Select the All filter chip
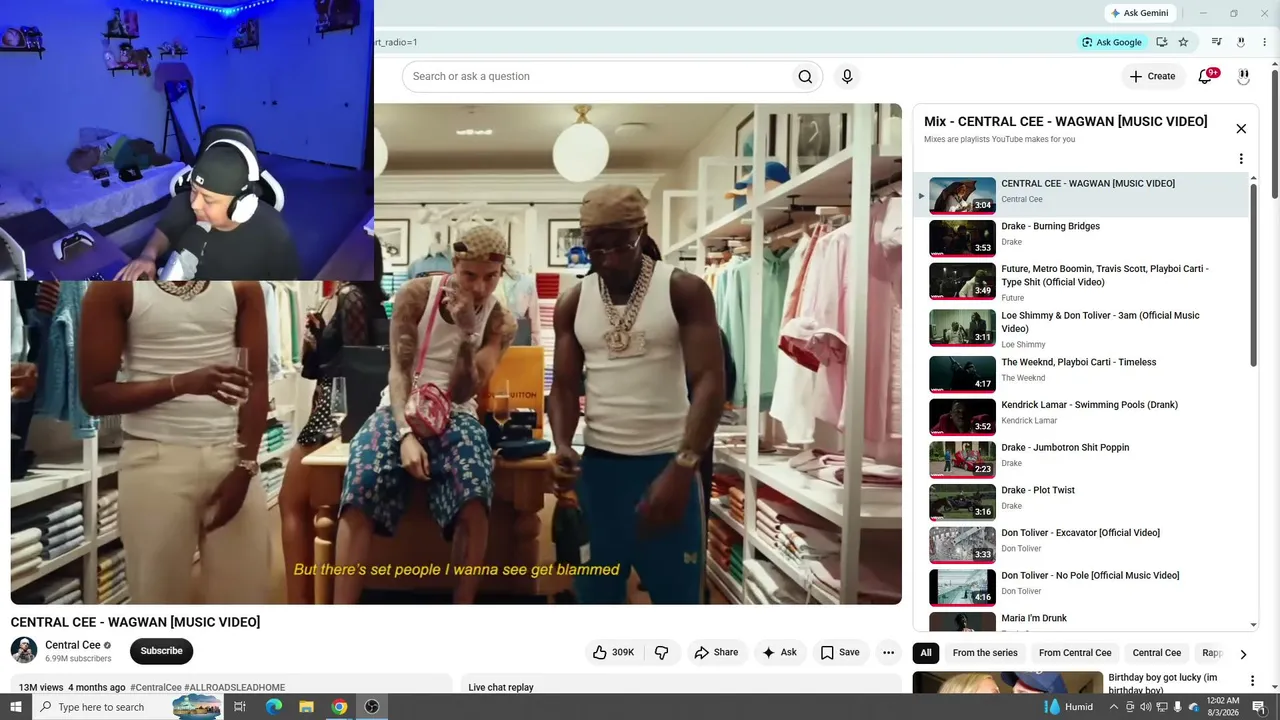1280x720 pixels. 926,653
